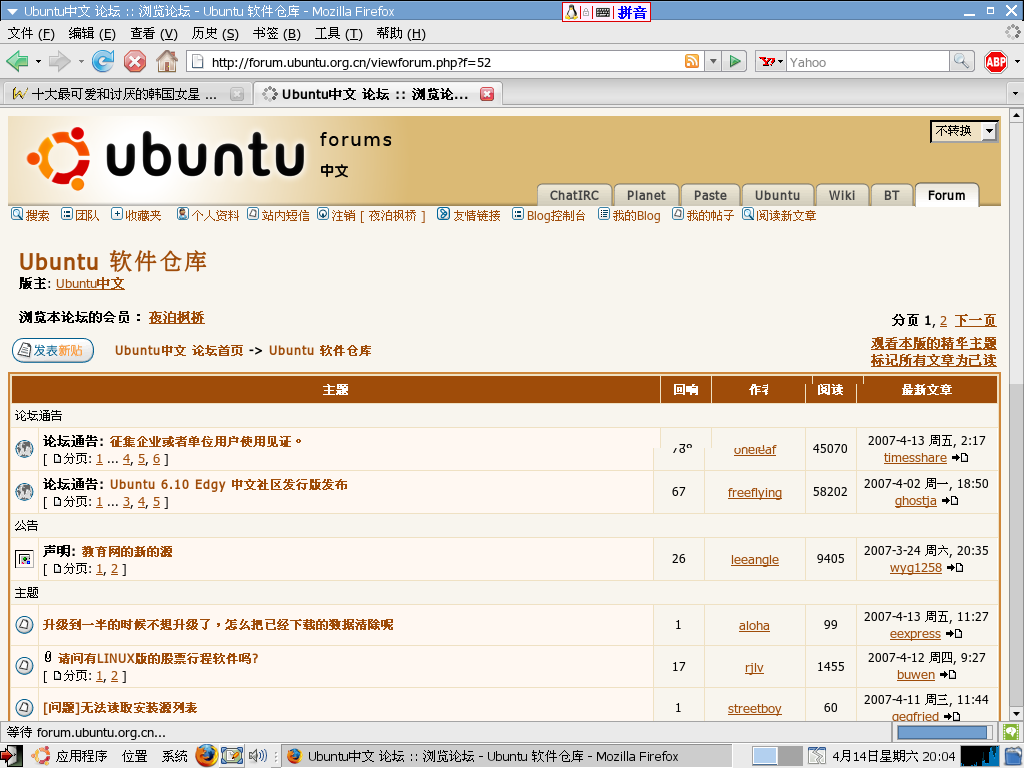Open the tab list dropdown at tab bar end
This screenshot has height=768, width=1024.
point(1015,94)
